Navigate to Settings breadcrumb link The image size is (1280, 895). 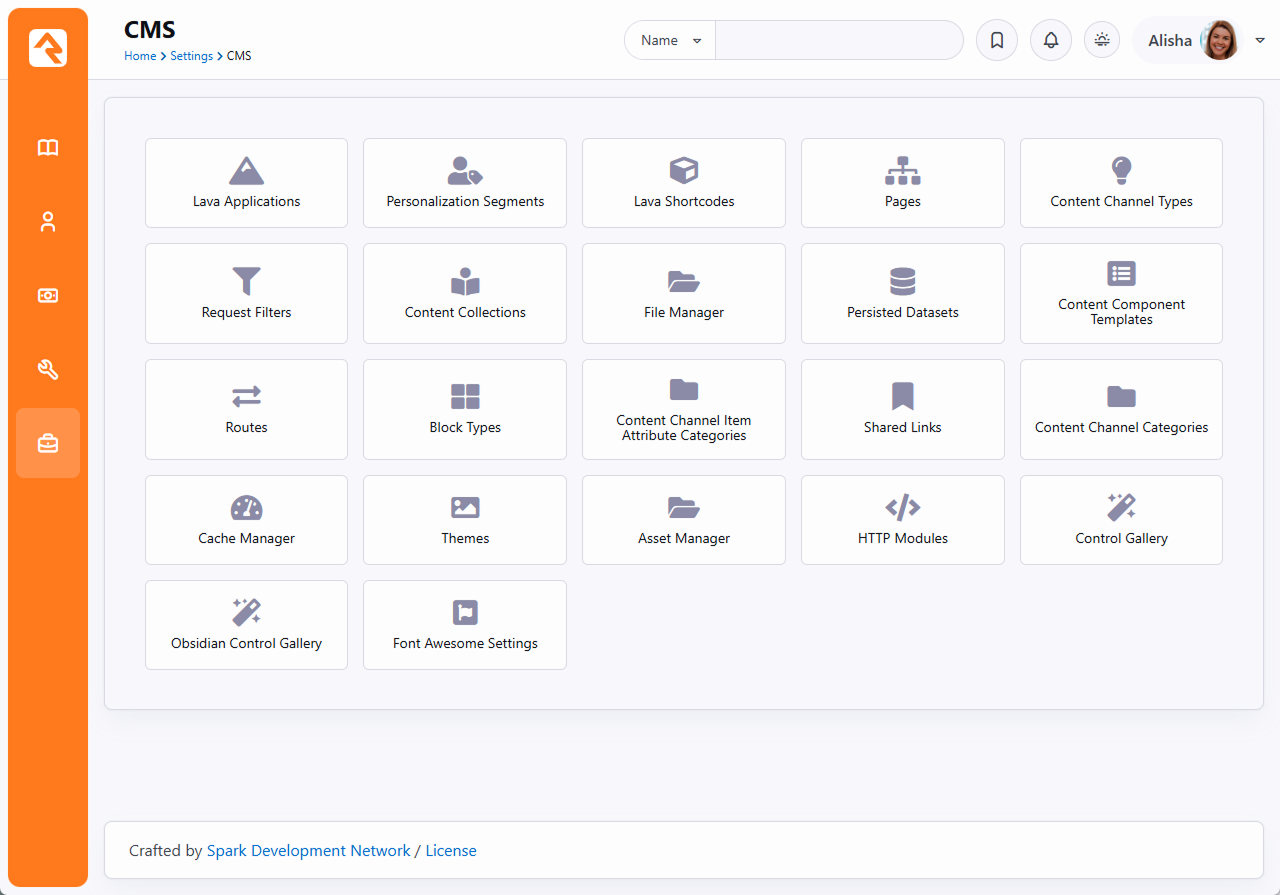click(x=191, y=56)
